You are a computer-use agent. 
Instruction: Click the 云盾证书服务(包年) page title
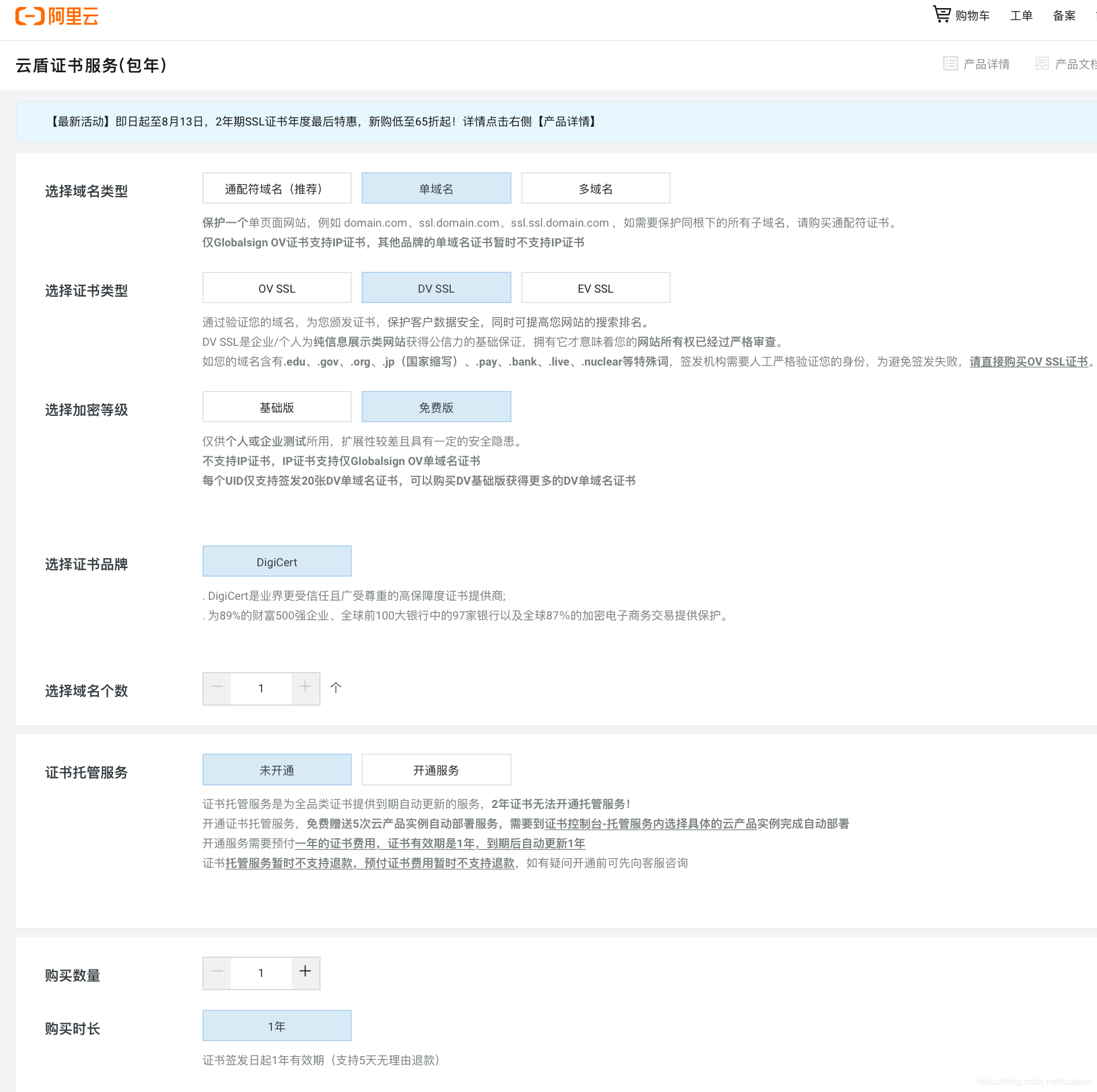(91, 65)
